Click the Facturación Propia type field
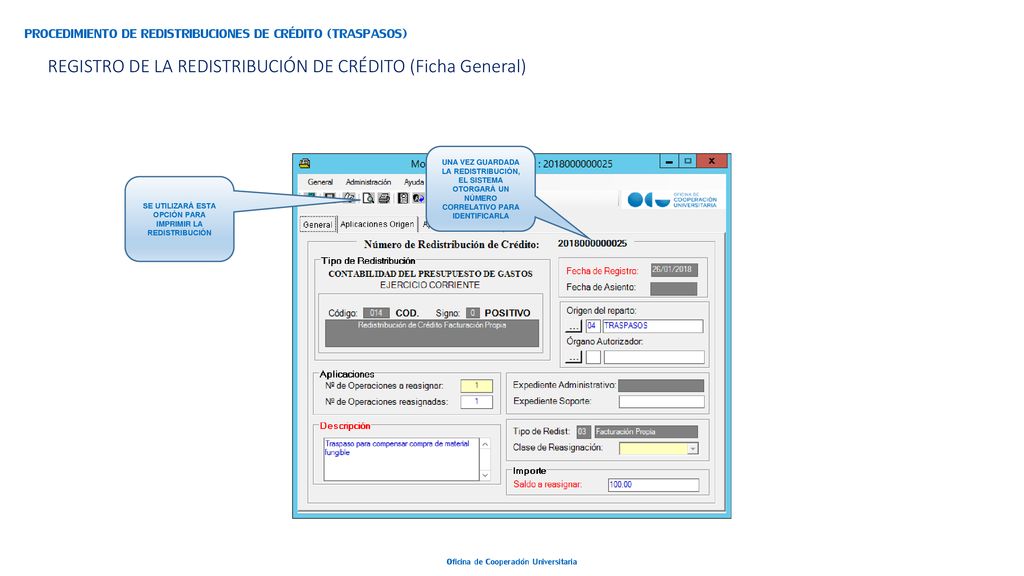Image resolution: width=1024 pixels, height=576 pixels. 646,432
